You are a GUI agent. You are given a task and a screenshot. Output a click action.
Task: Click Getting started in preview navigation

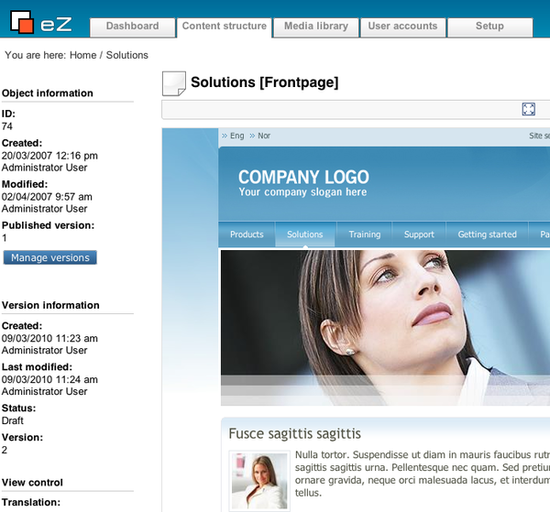pyautogui.click(x=487, y=234)
